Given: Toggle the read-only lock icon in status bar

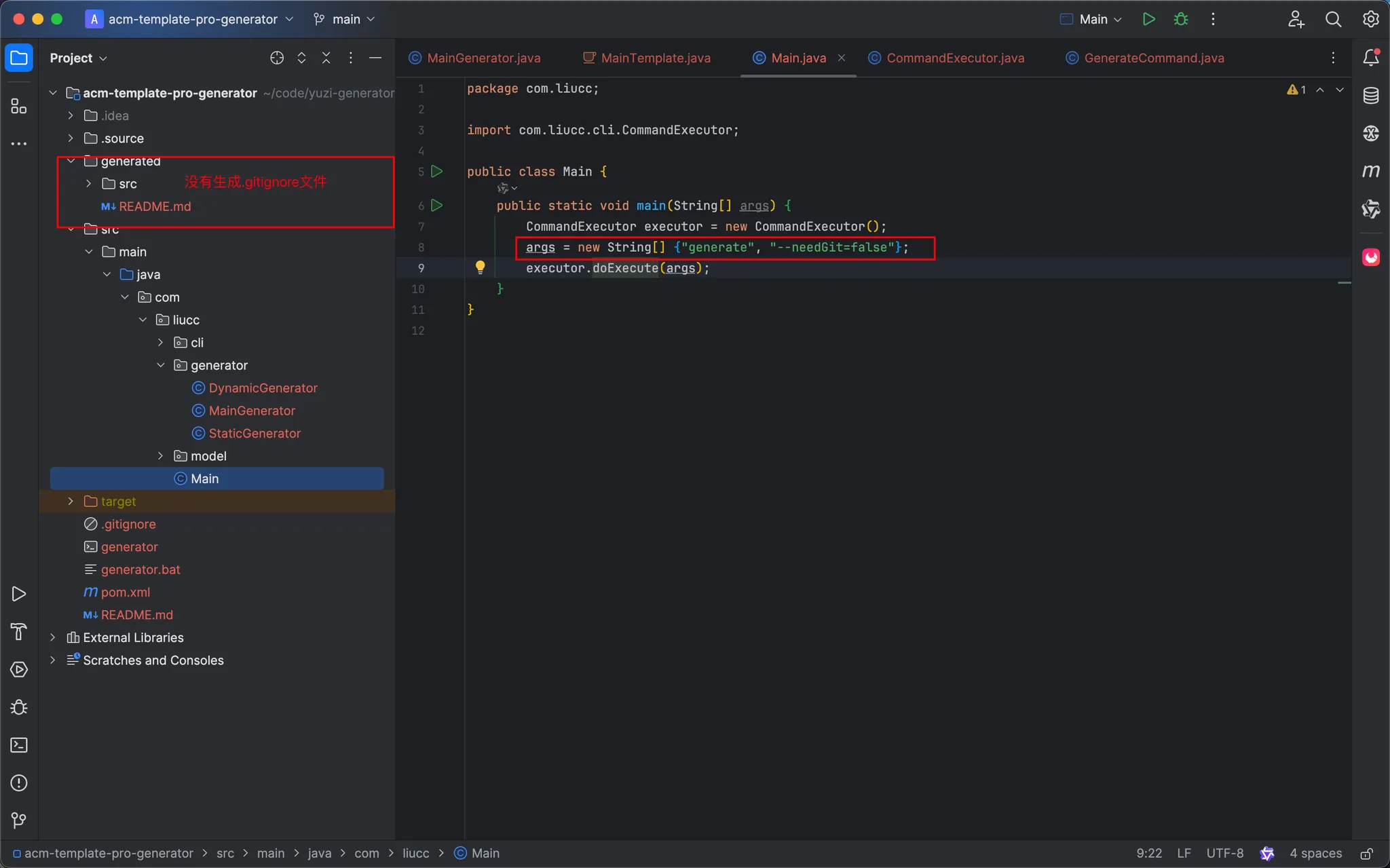Looking at the screenshot, I should tap(1366, 853).
